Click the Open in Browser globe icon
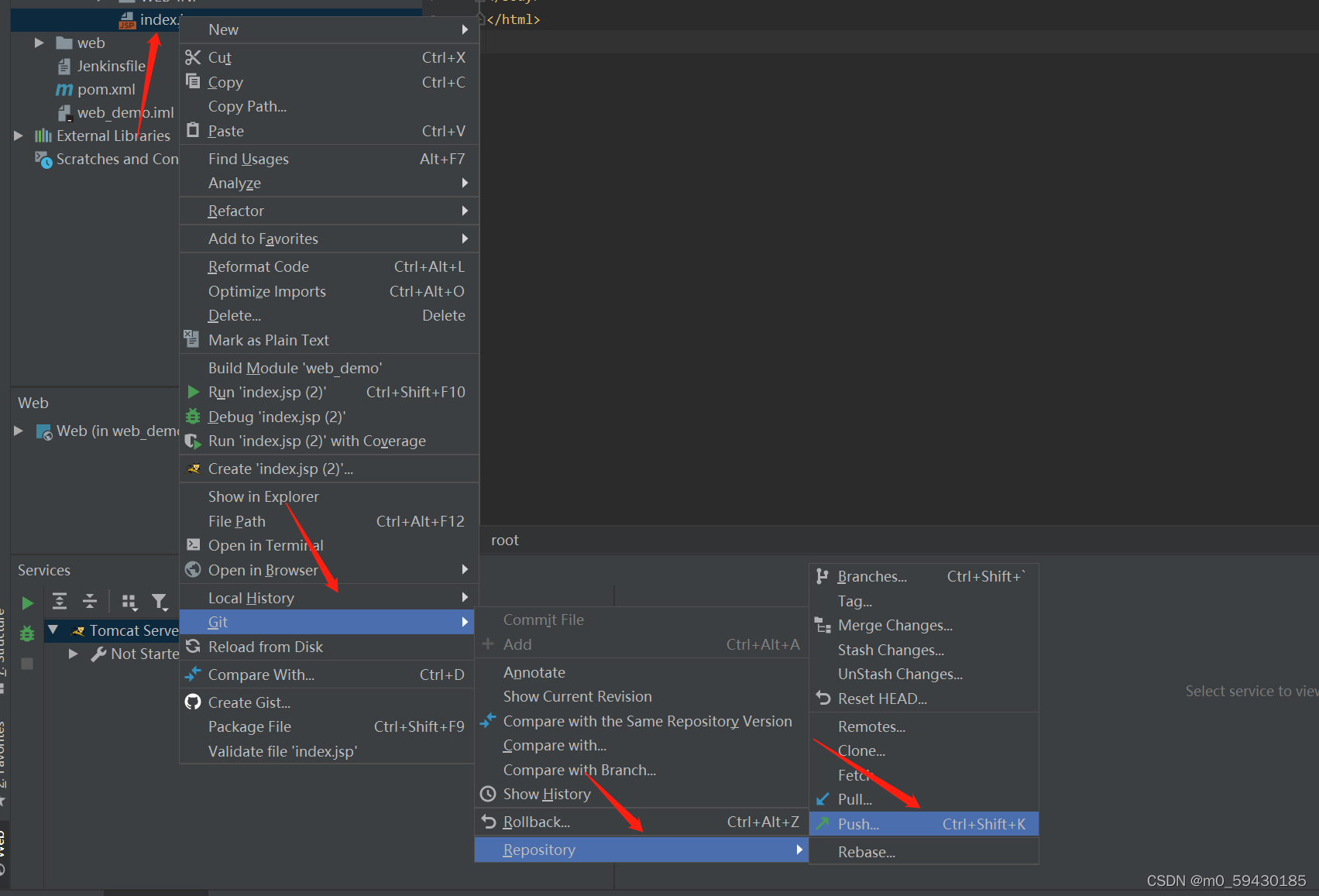Screen dimensions: 1319x896 pyautogui.click(x=193, y=570)
